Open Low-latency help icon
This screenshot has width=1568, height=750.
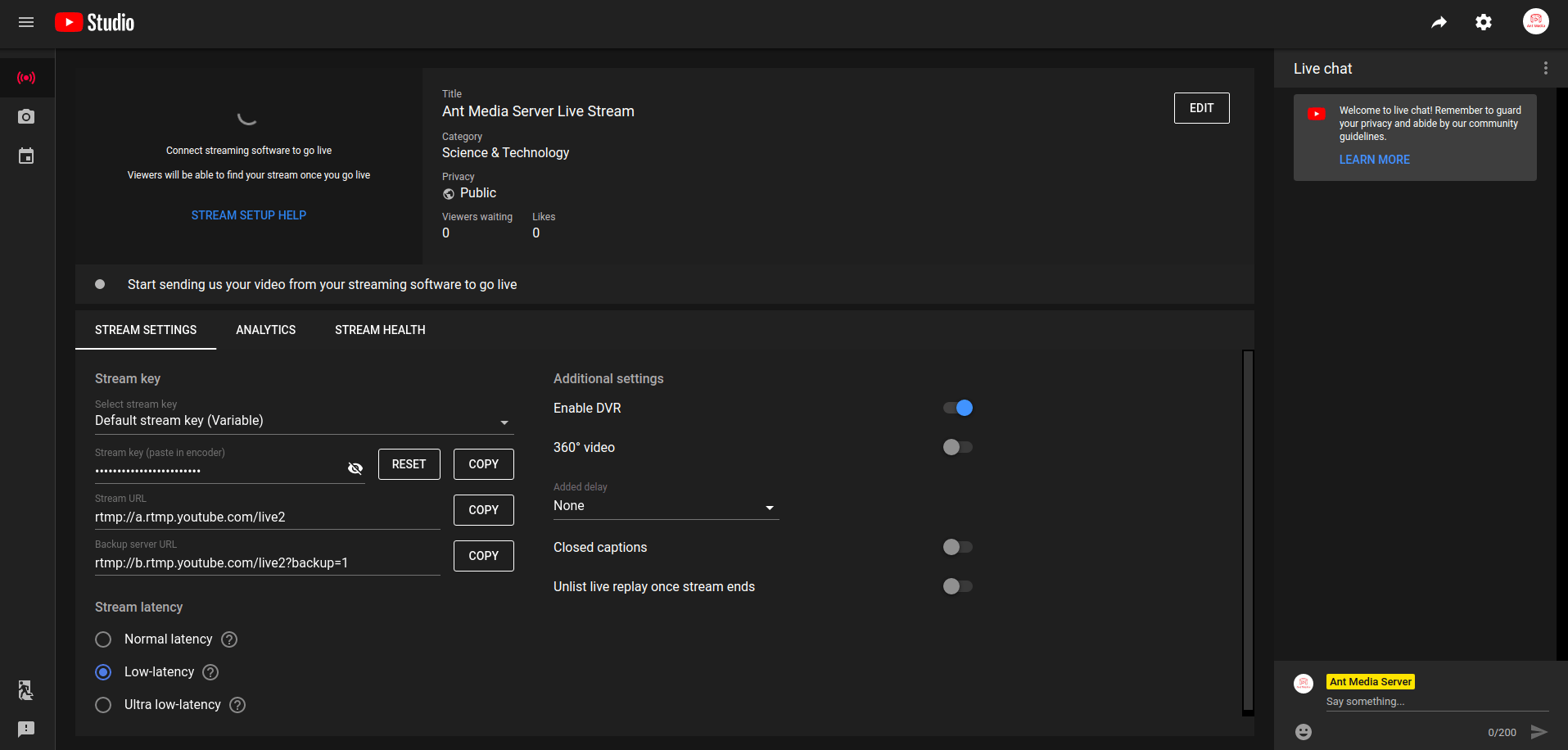point(210,672)
